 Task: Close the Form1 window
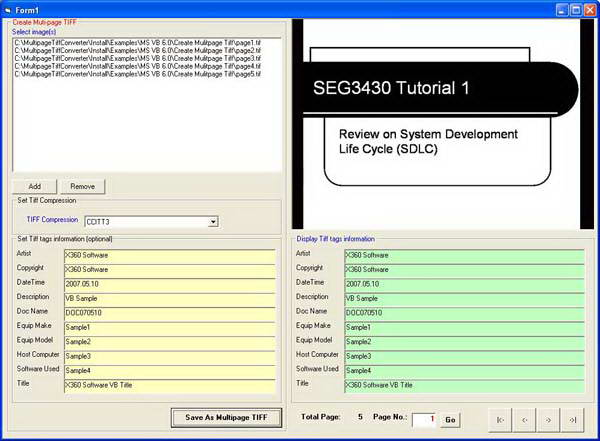[x=590, y=10]
